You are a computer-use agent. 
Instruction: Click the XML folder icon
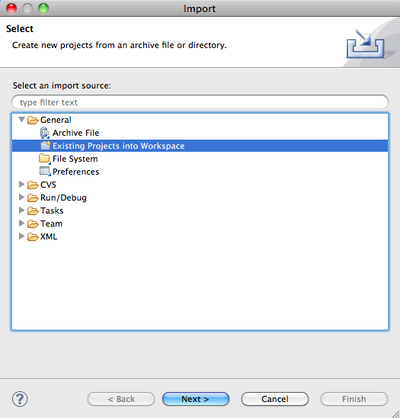pos(33,237)
